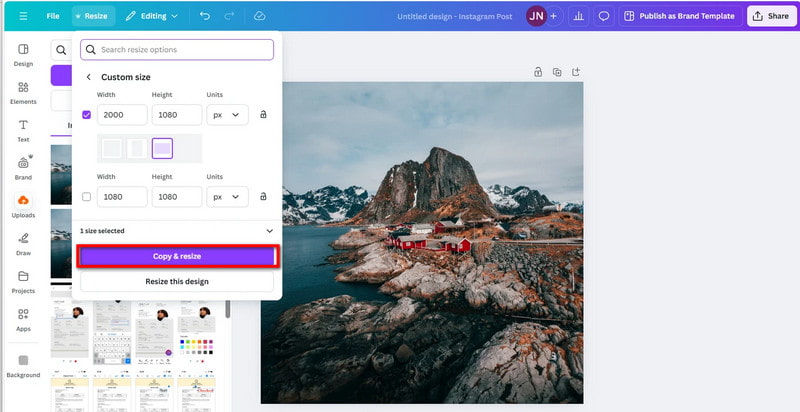Open the File menu
Screen dimensions: 800x412
pos(53,16)
